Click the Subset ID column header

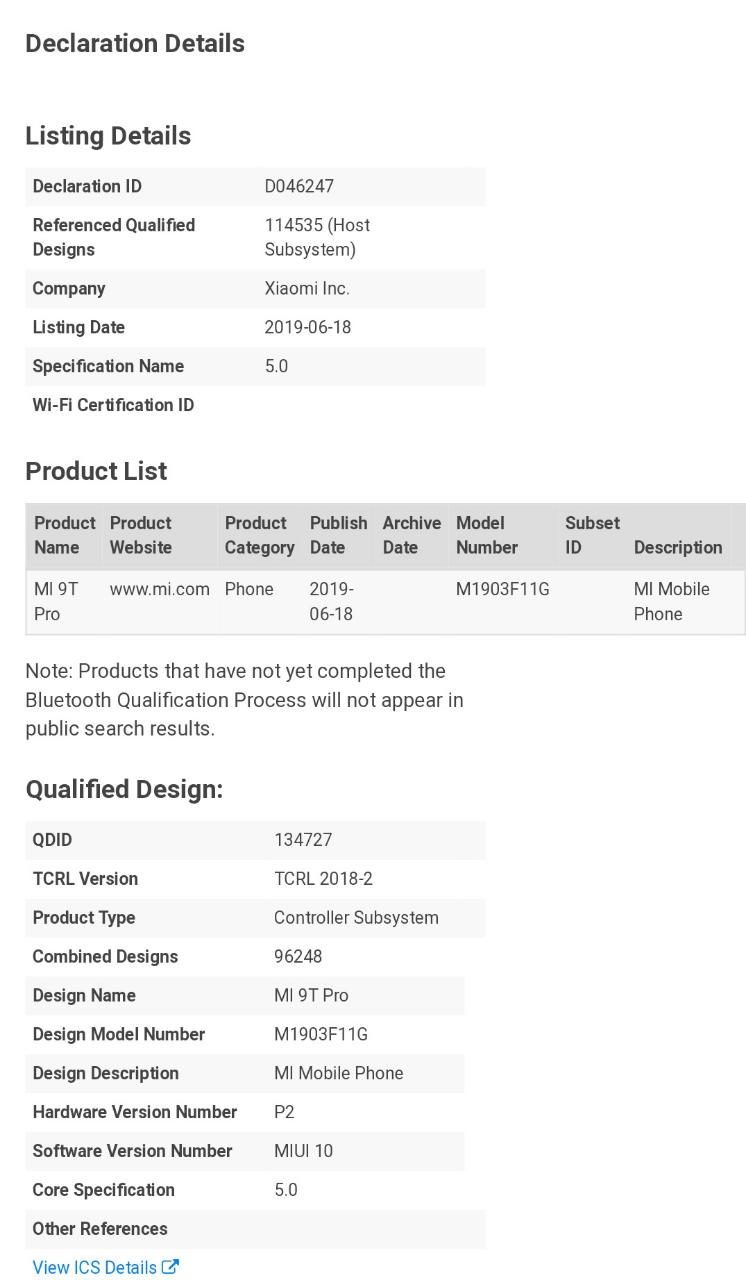tap(592, 535)
